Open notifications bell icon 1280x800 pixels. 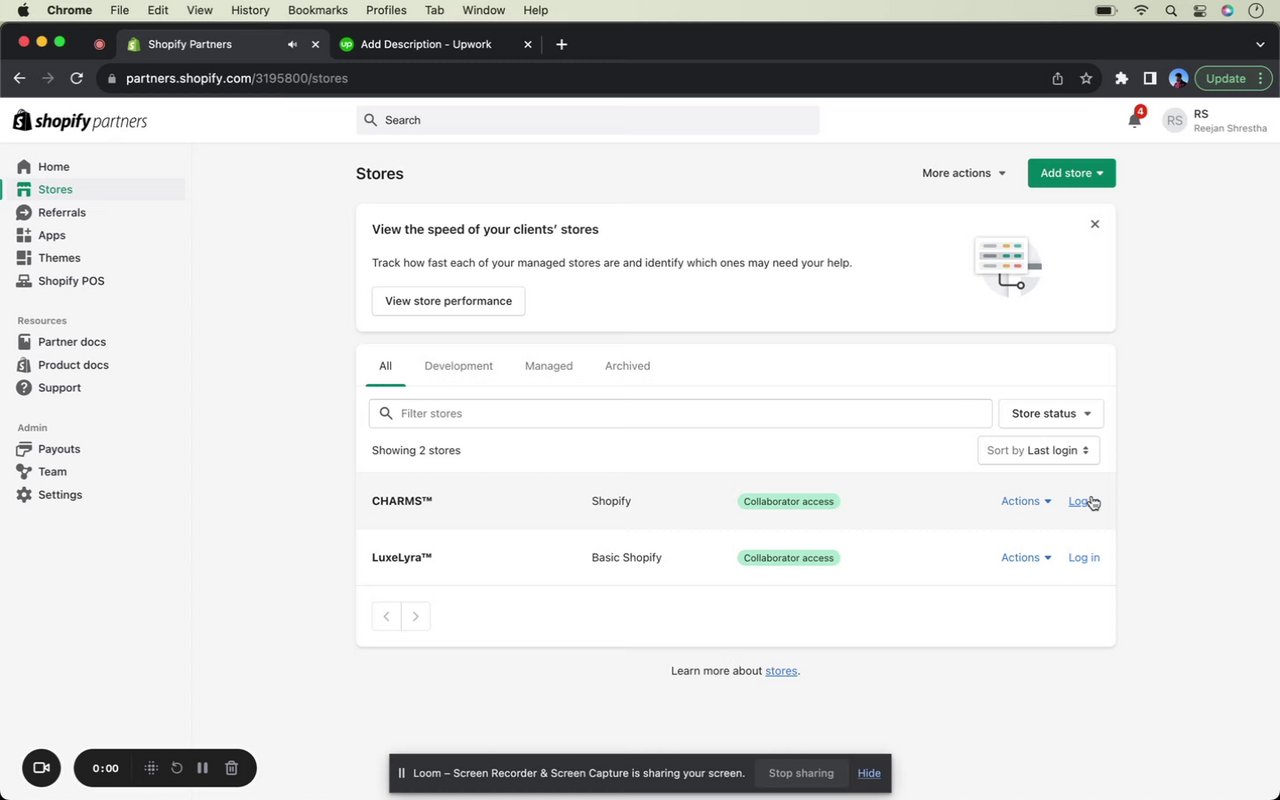tap(1134, 121)
